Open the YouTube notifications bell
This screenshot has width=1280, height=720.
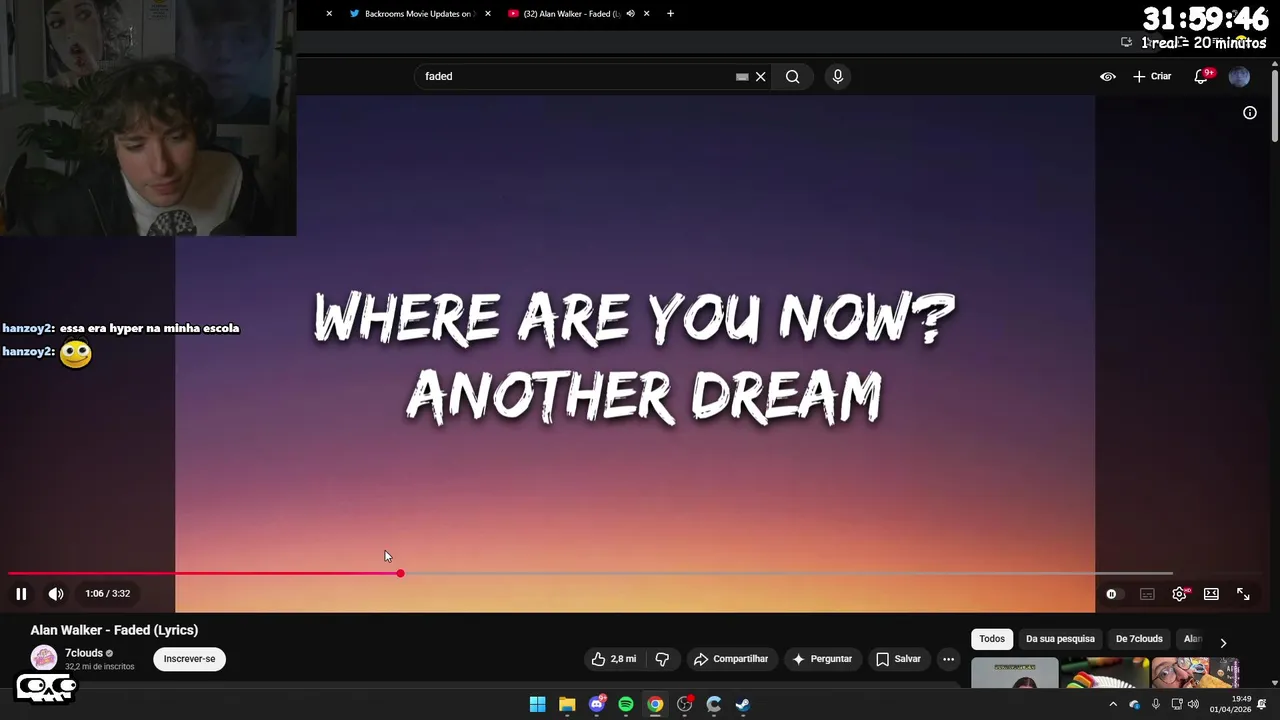(1202, 76)
